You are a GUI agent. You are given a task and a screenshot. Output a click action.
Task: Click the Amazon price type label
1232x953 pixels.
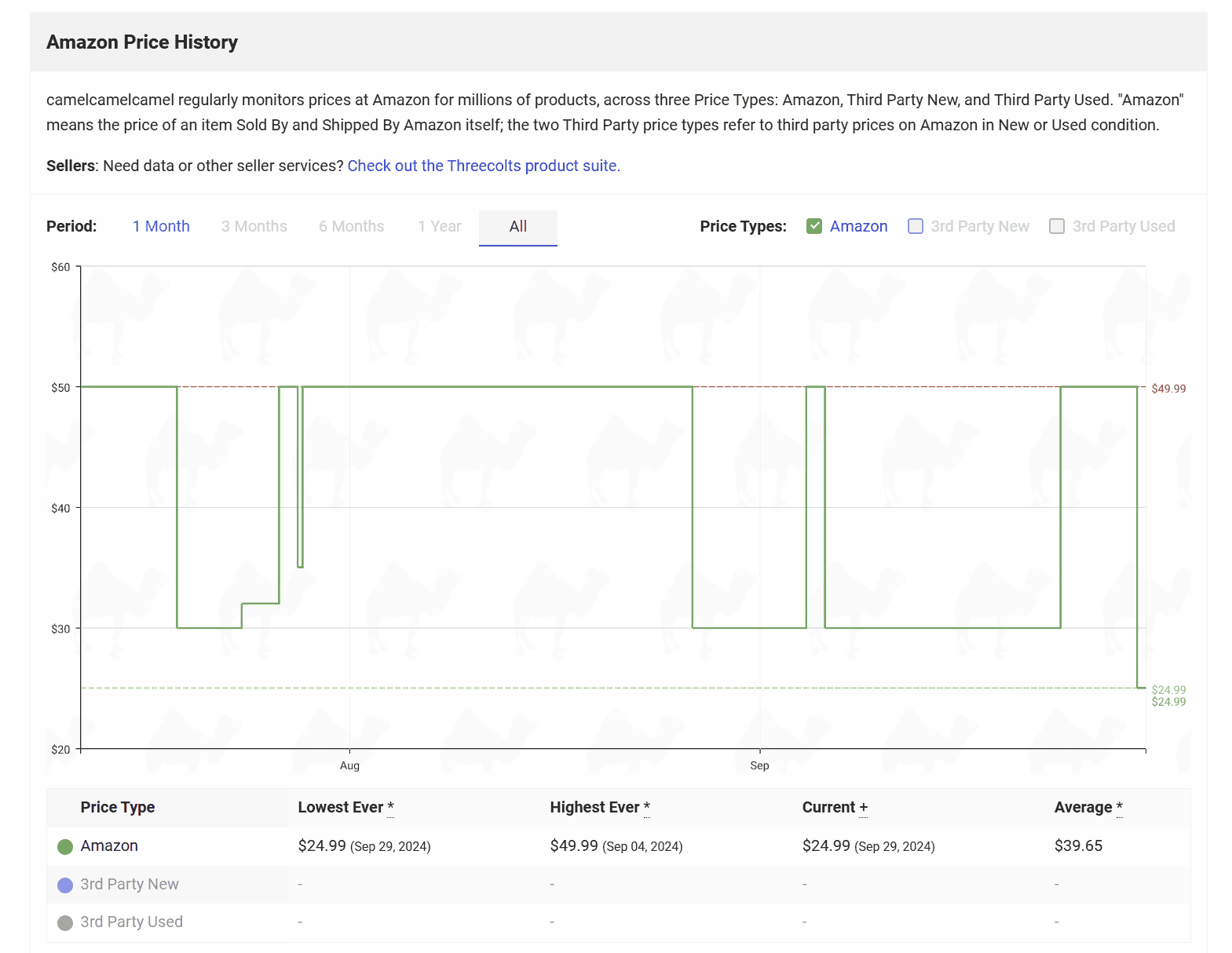pos(858,226)
